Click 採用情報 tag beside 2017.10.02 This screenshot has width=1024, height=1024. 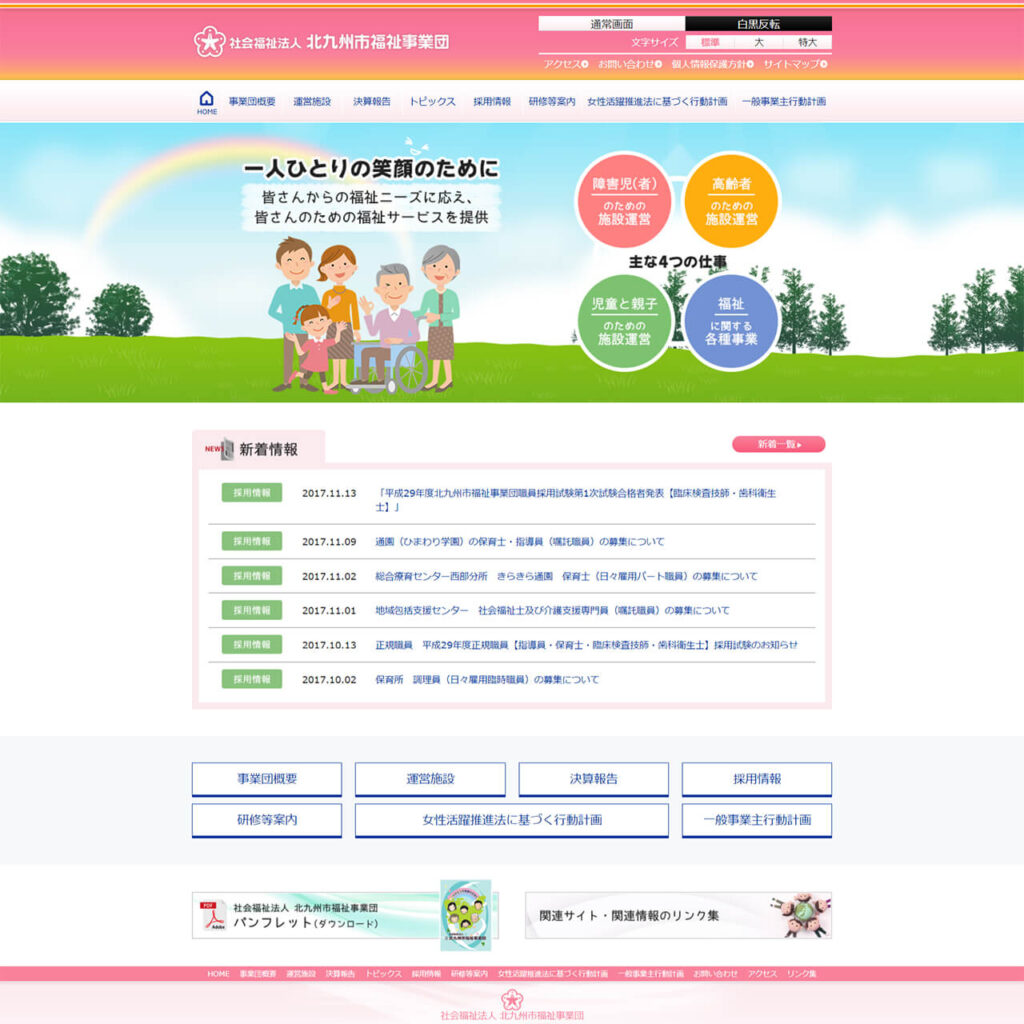tap(251, 679)
